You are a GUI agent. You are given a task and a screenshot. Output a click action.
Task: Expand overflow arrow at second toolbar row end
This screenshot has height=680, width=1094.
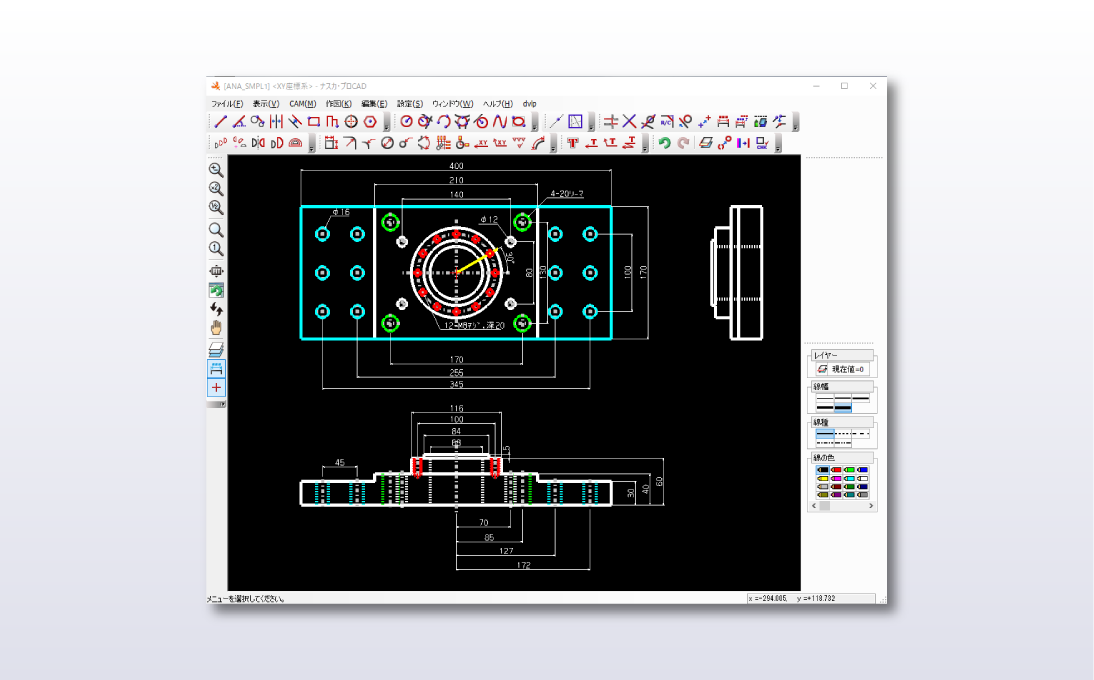[x=778, y=144]
